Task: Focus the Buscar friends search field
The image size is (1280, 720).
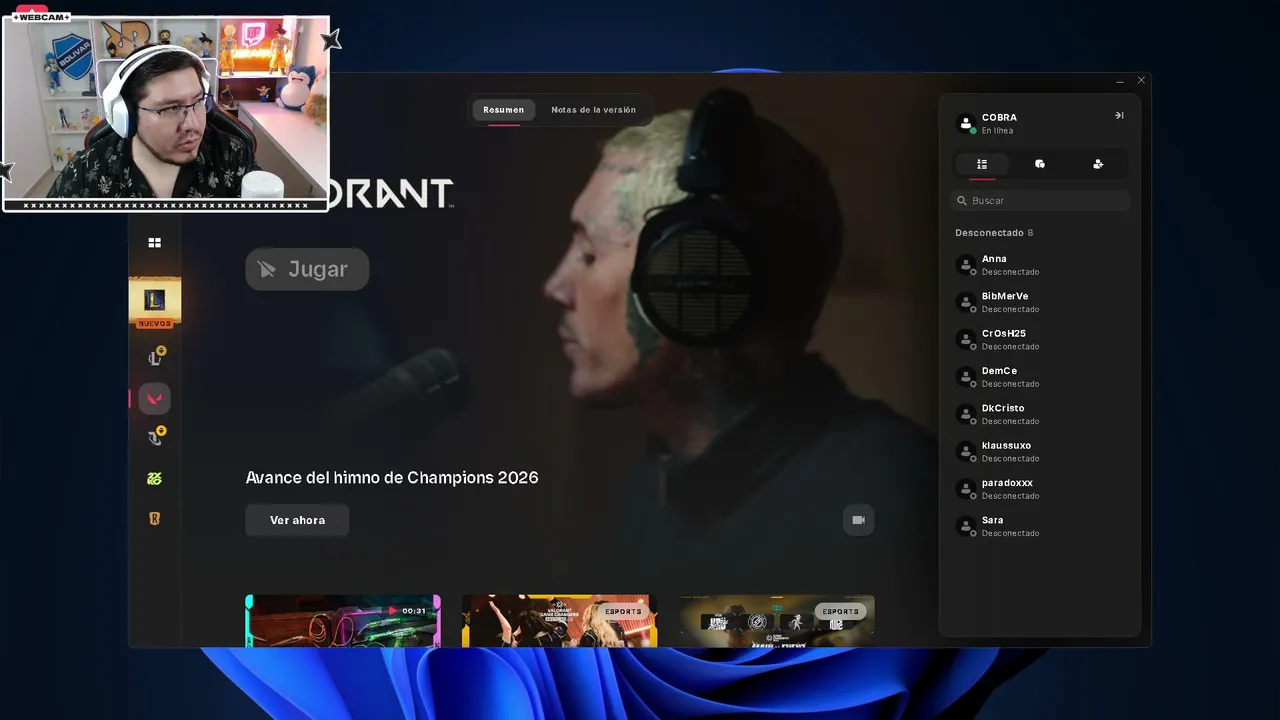Action: (x=1040, y=201)
